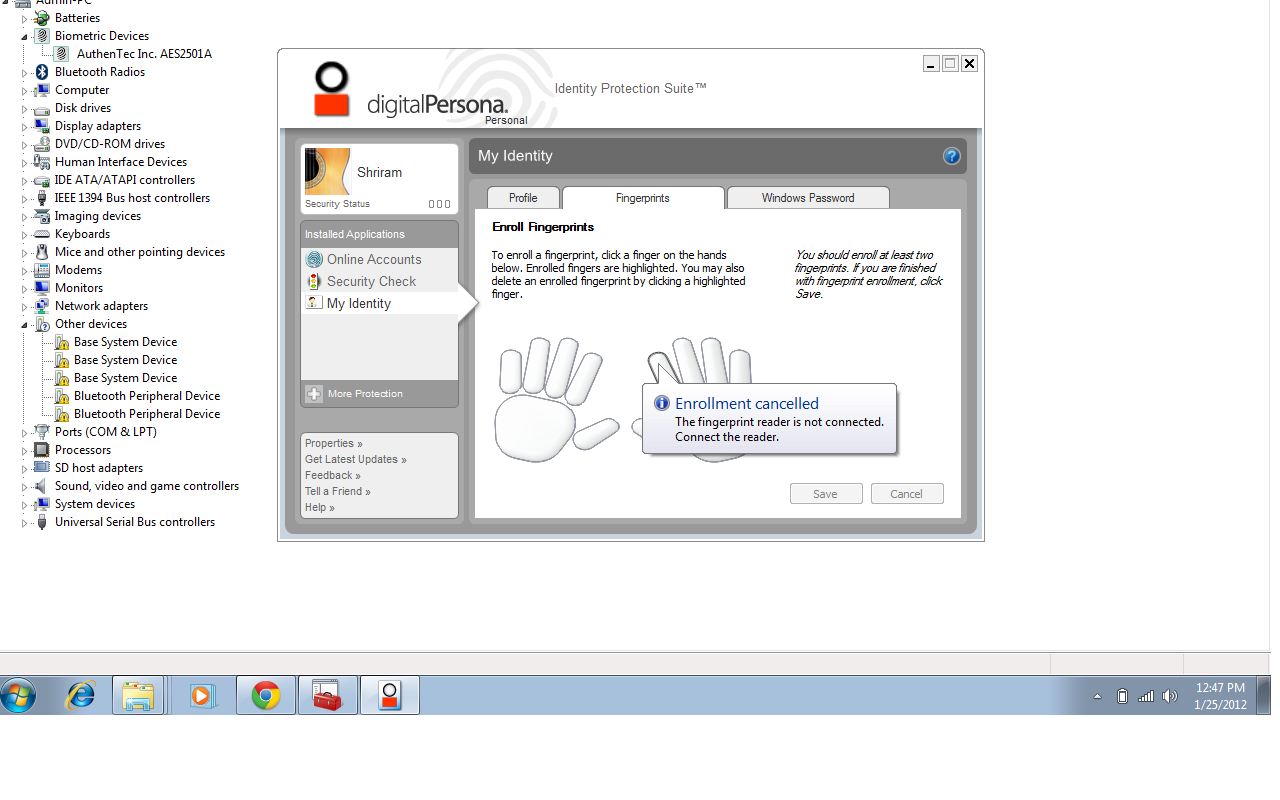The image size is (1280, 800).
Task: Click the DVD/CD-ROM drives icon
Action: (42, 144)
